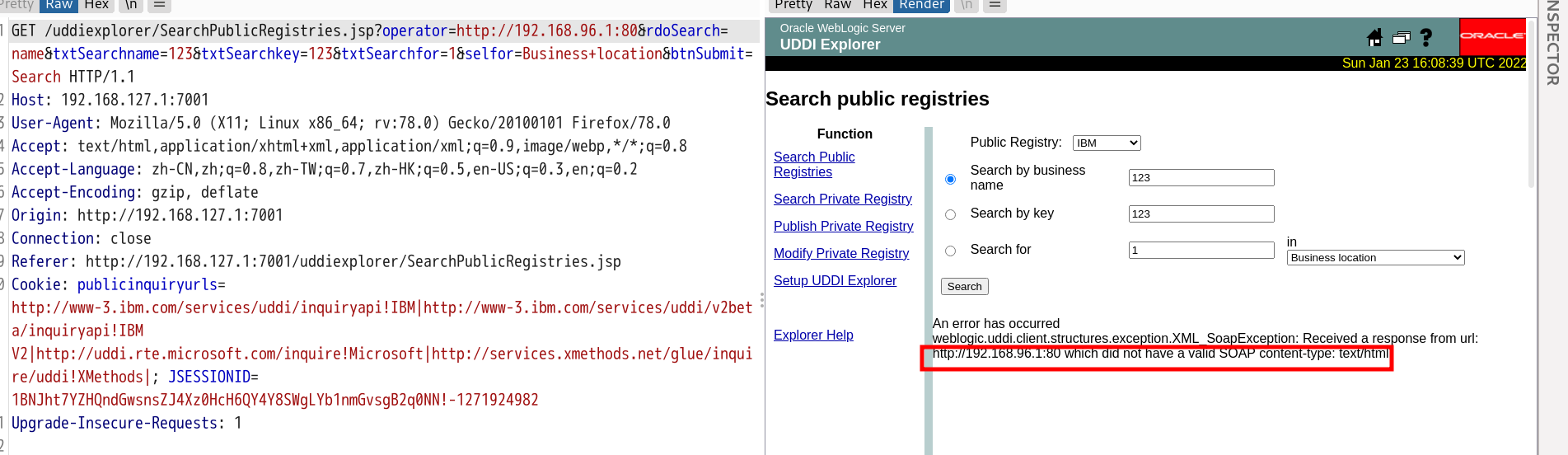The width and height of the screenshot is (1568, 455).
Task: Open Search Public Registries link
Action: point(814,164)
